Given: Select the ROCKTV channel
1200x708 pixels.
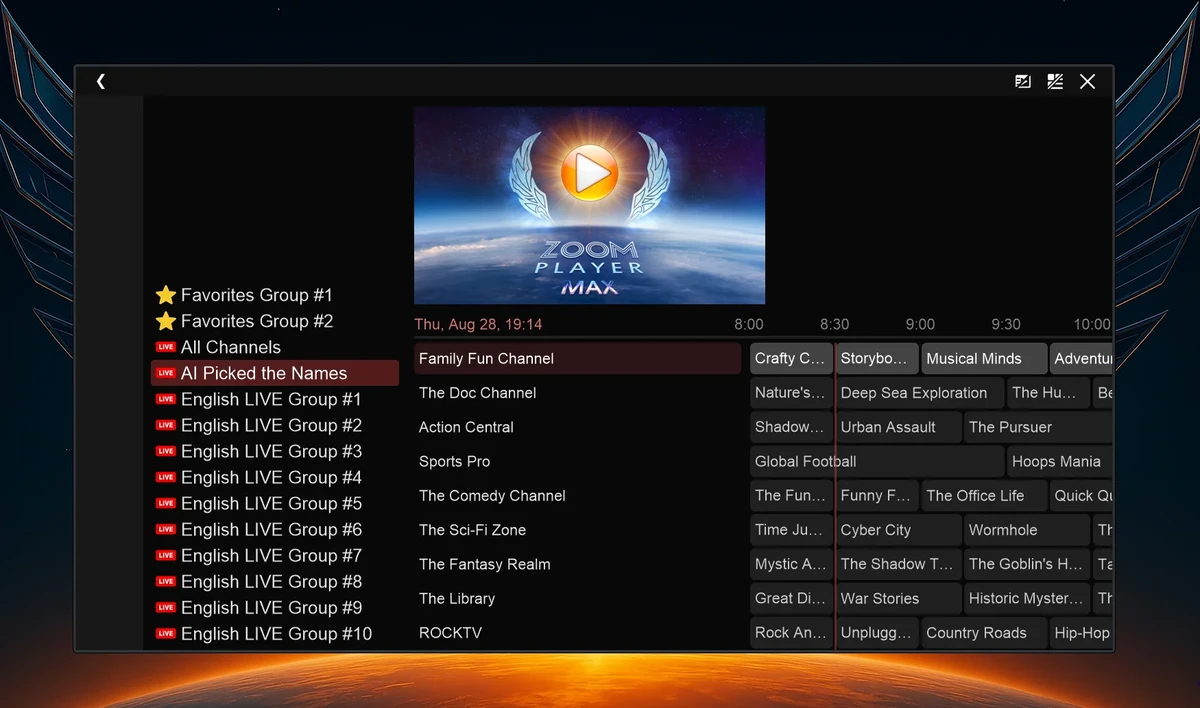Looking at the screenshot, I should click(577, 633).
